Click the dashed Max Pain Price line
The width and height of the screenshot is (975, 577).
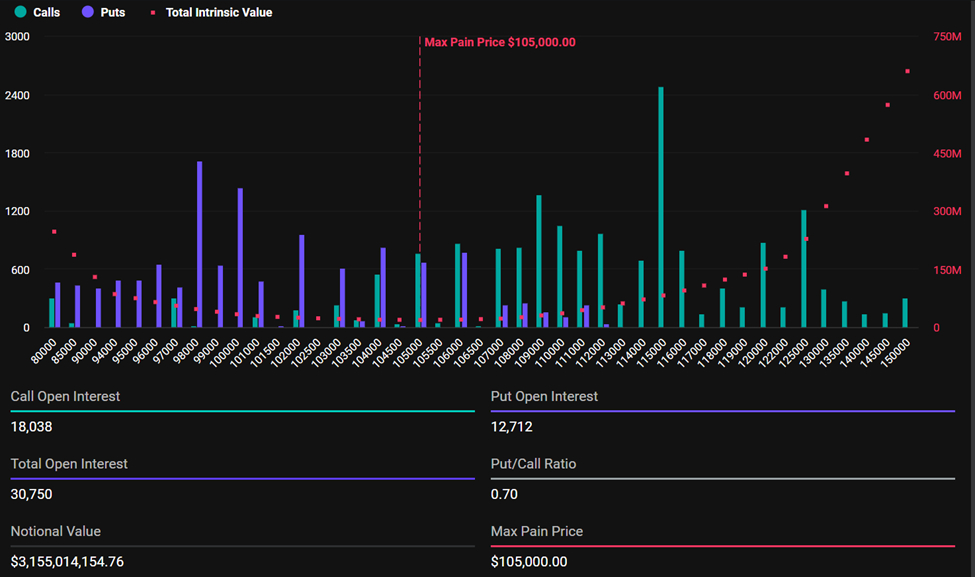(x=419, y=180)
